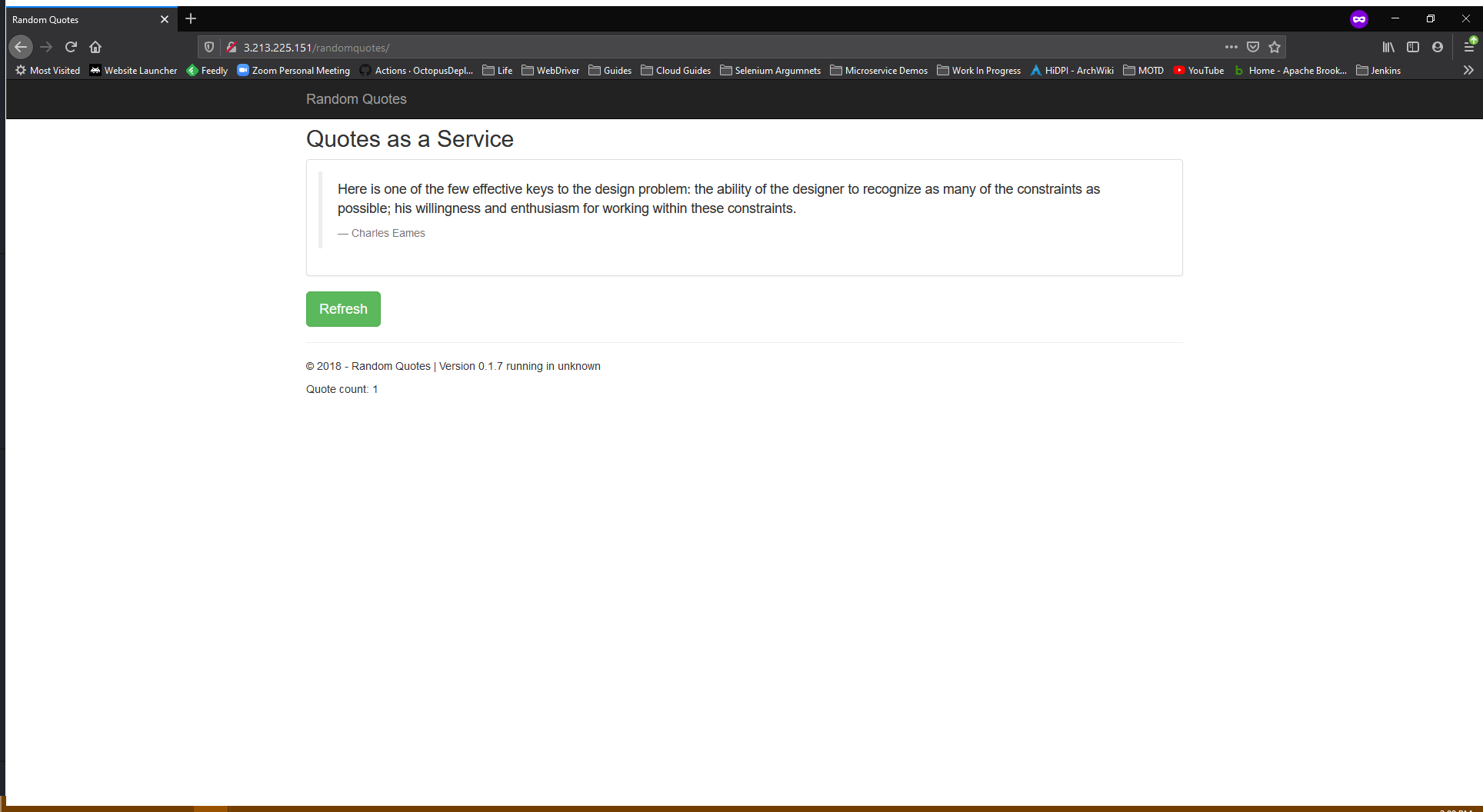Viewport: 1483px width, 812px height.
Task: Open the page actions three-dot menu
Action: (x=1231, y=47)
